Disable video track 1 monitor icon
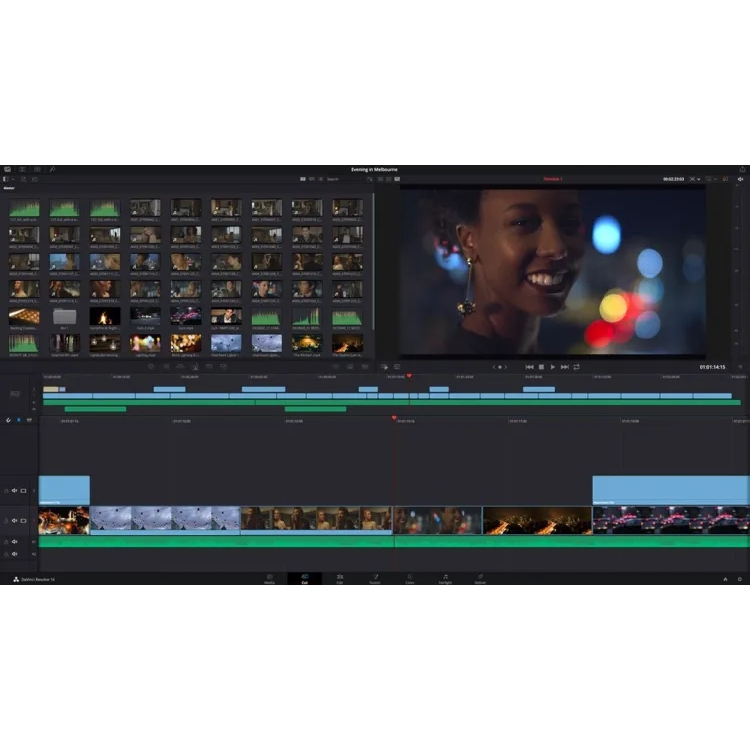The height and width of the screenshot is (750, 750). tap(23, 520)
